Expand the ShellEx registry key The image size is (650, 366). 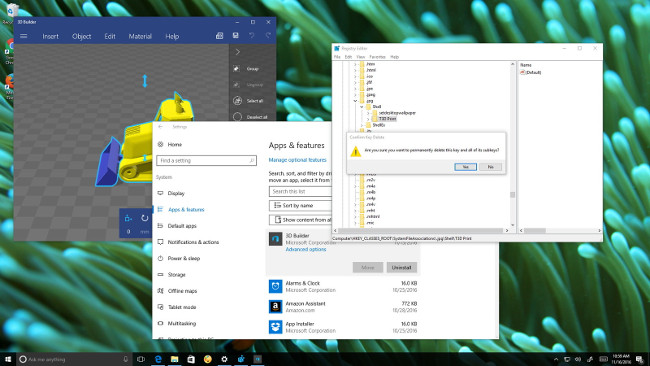click(x=361, y=125)
